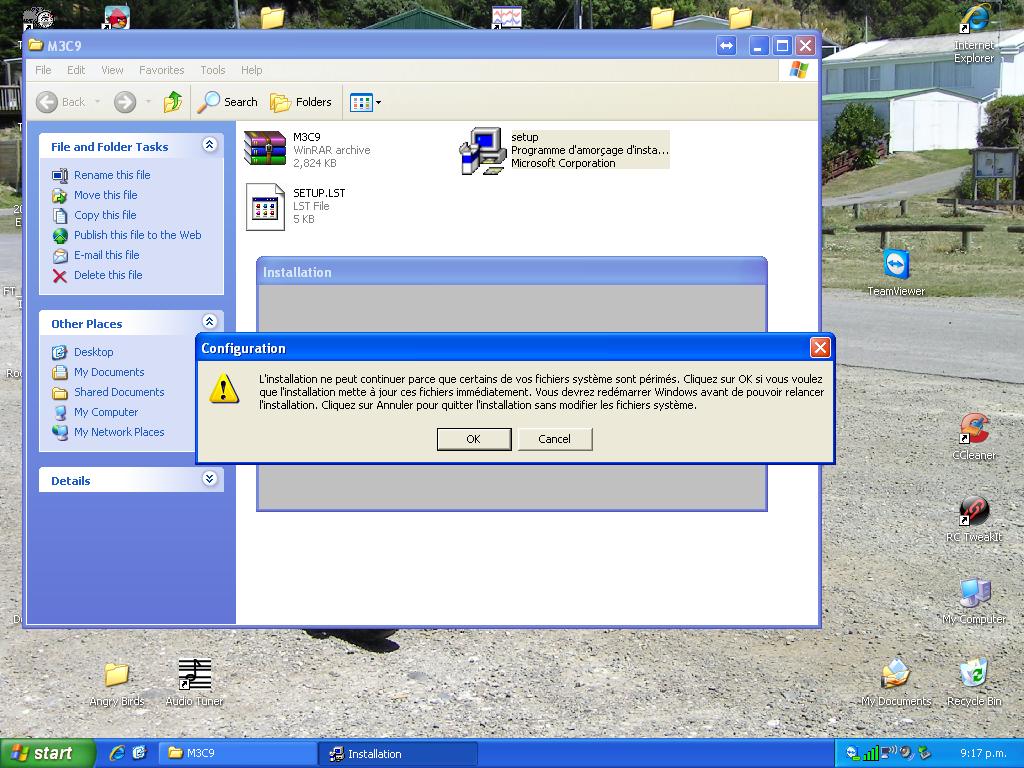Switch to M3C9 taskbar button

(x=236, y=753)
